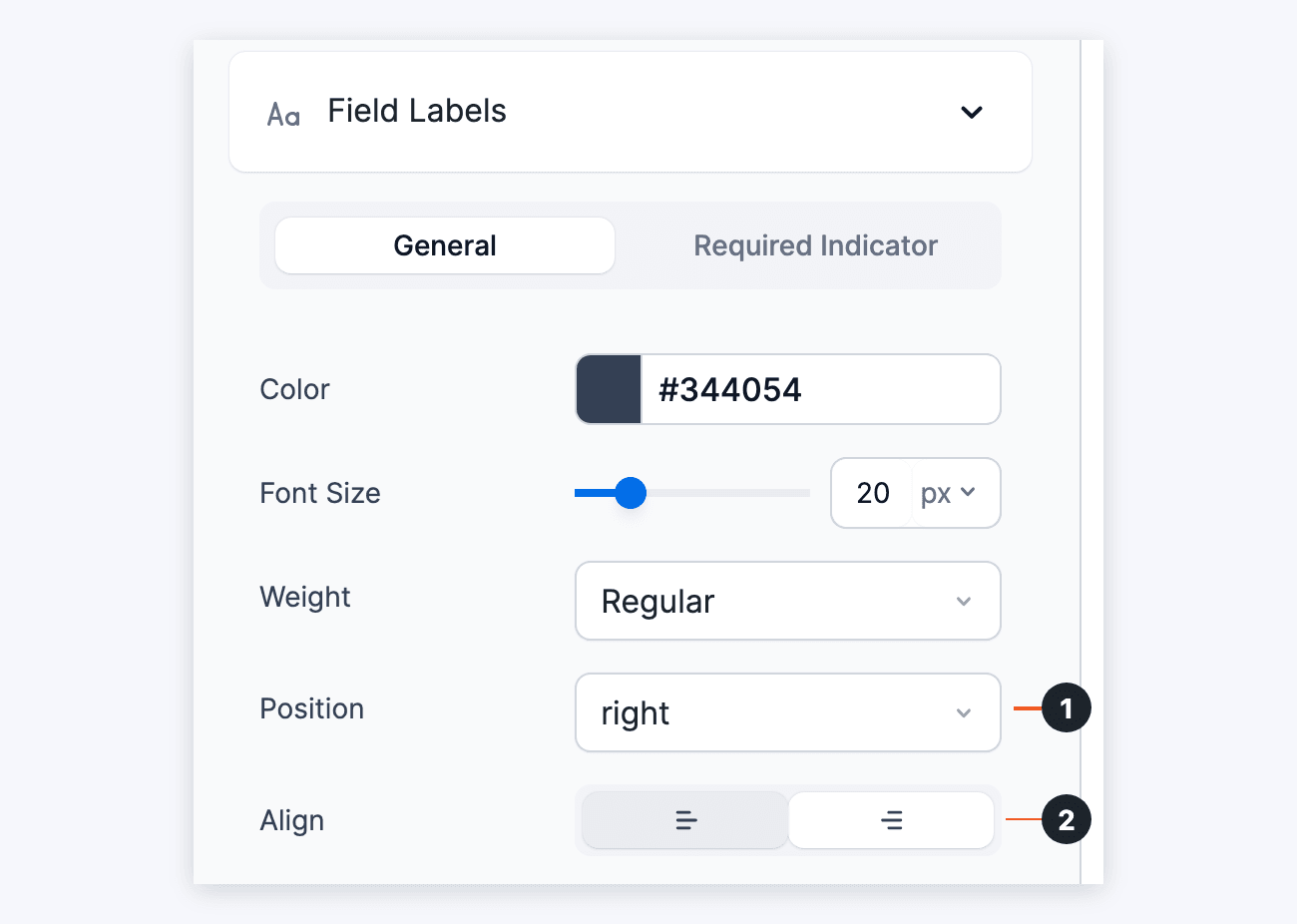Open the Required Indicator tab
This screenshot has width=1297, height=924.
coord(815,245)
